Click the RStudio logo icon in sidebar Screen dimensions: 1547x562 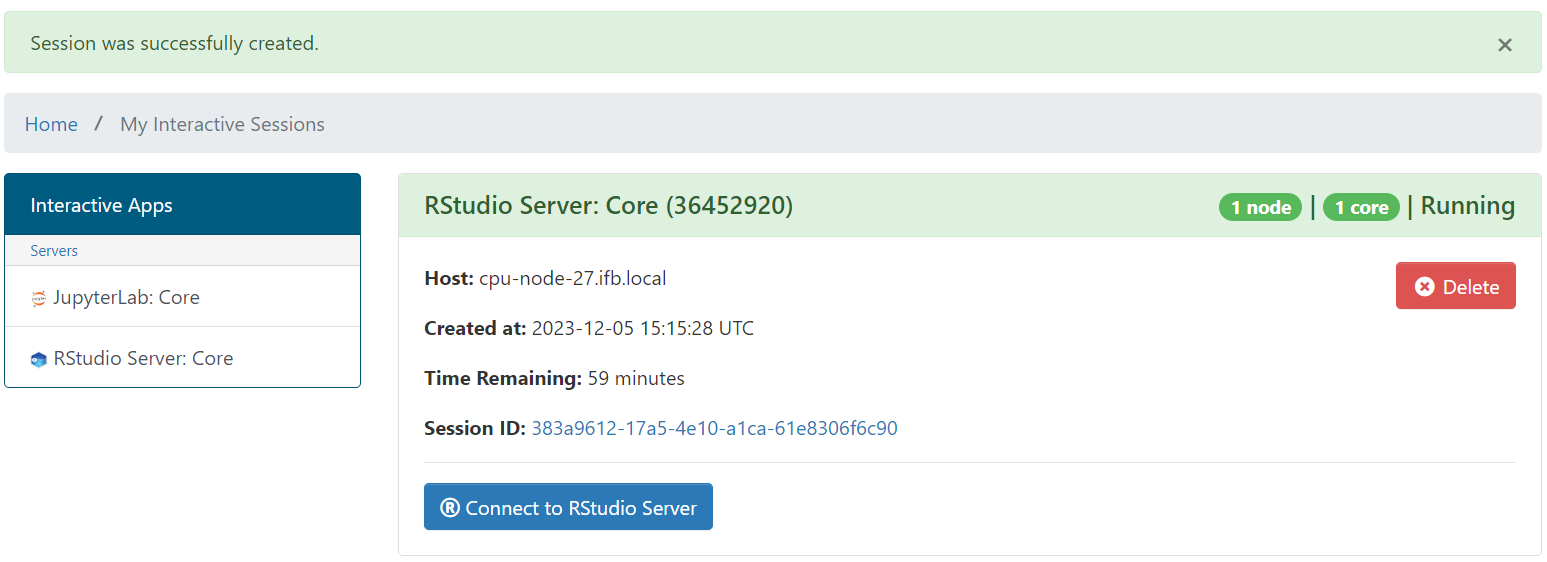pyautogui.click(x=39, y=359)
